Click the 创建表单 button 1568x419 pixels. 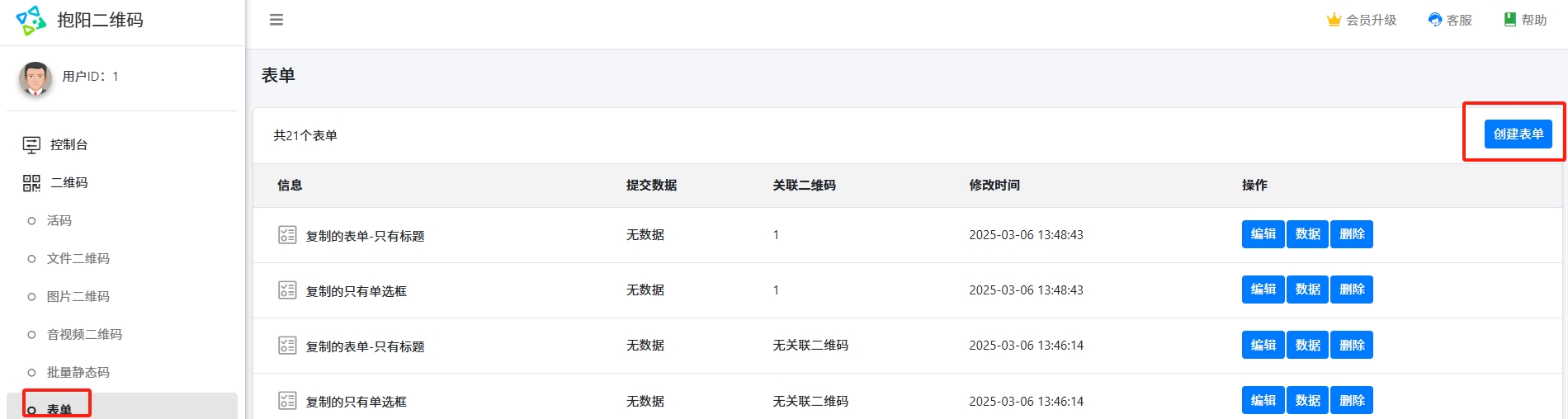click(x=1518, y=134)
